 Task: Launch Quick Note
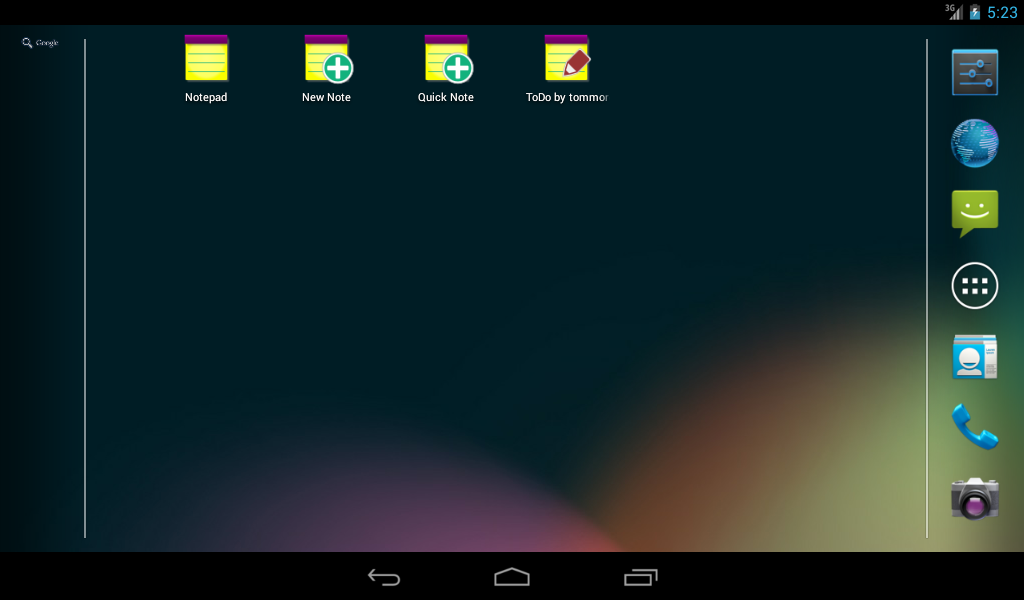(x=446, y=62)
